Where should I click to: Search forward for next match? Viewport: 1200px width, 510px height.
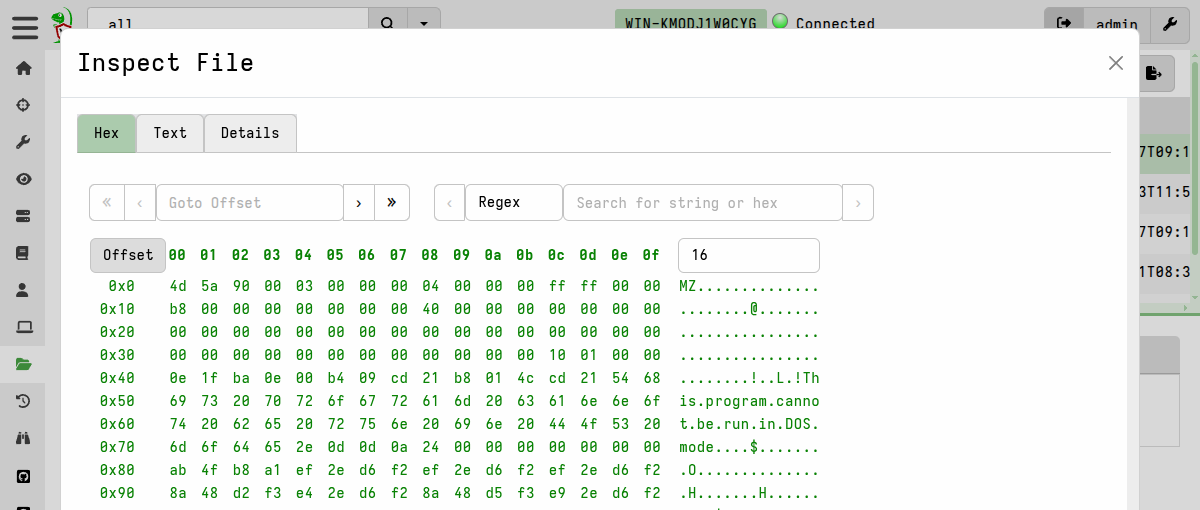pyautogui.click(x=858, y=202)
